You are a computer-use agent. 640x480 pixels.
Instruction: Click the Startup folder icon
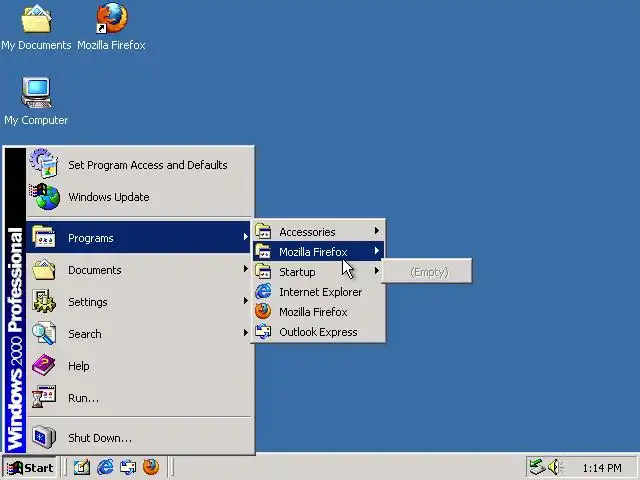(263, 271)
